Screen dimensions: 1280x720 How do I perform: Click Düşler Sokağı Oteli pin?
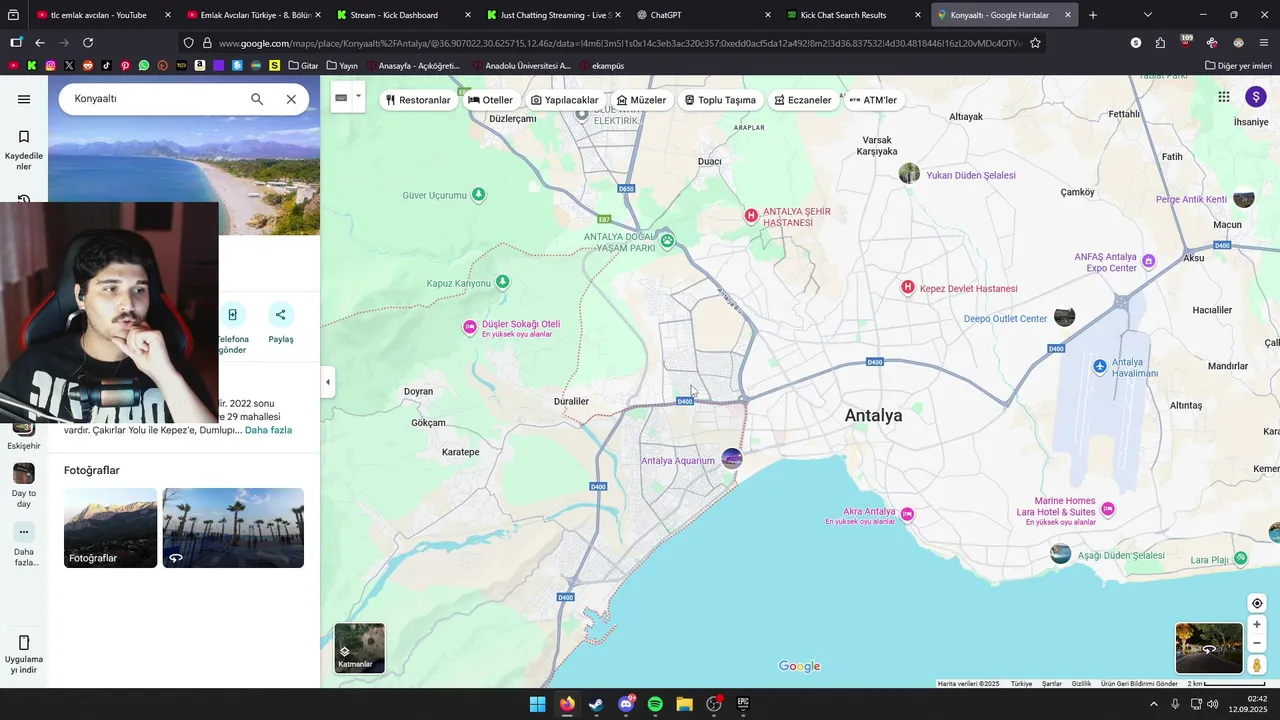470,327
